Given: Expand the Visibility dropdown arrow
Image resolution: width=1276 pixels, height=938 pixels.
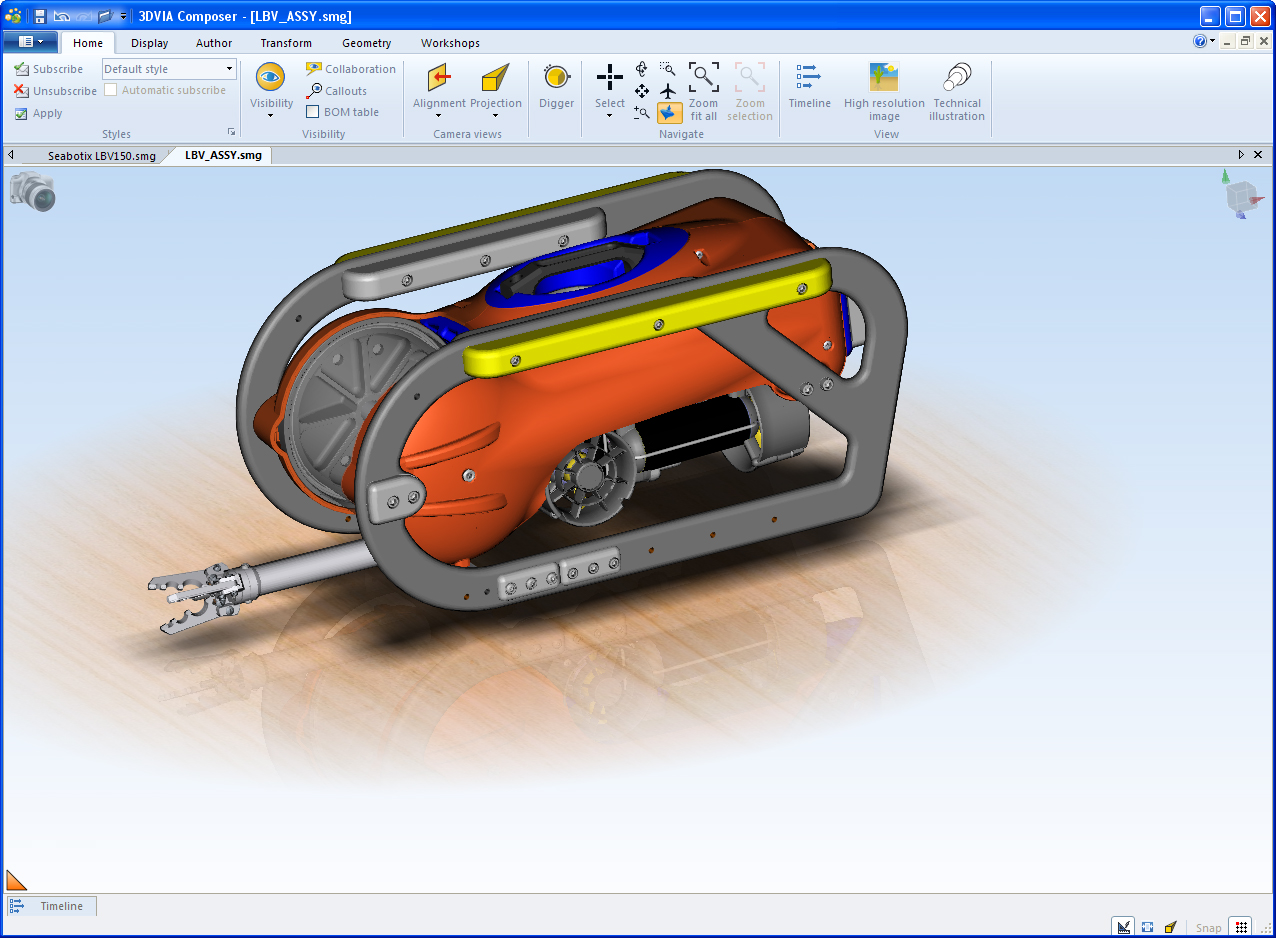Looking at the screenshot, I should point(270,116).
